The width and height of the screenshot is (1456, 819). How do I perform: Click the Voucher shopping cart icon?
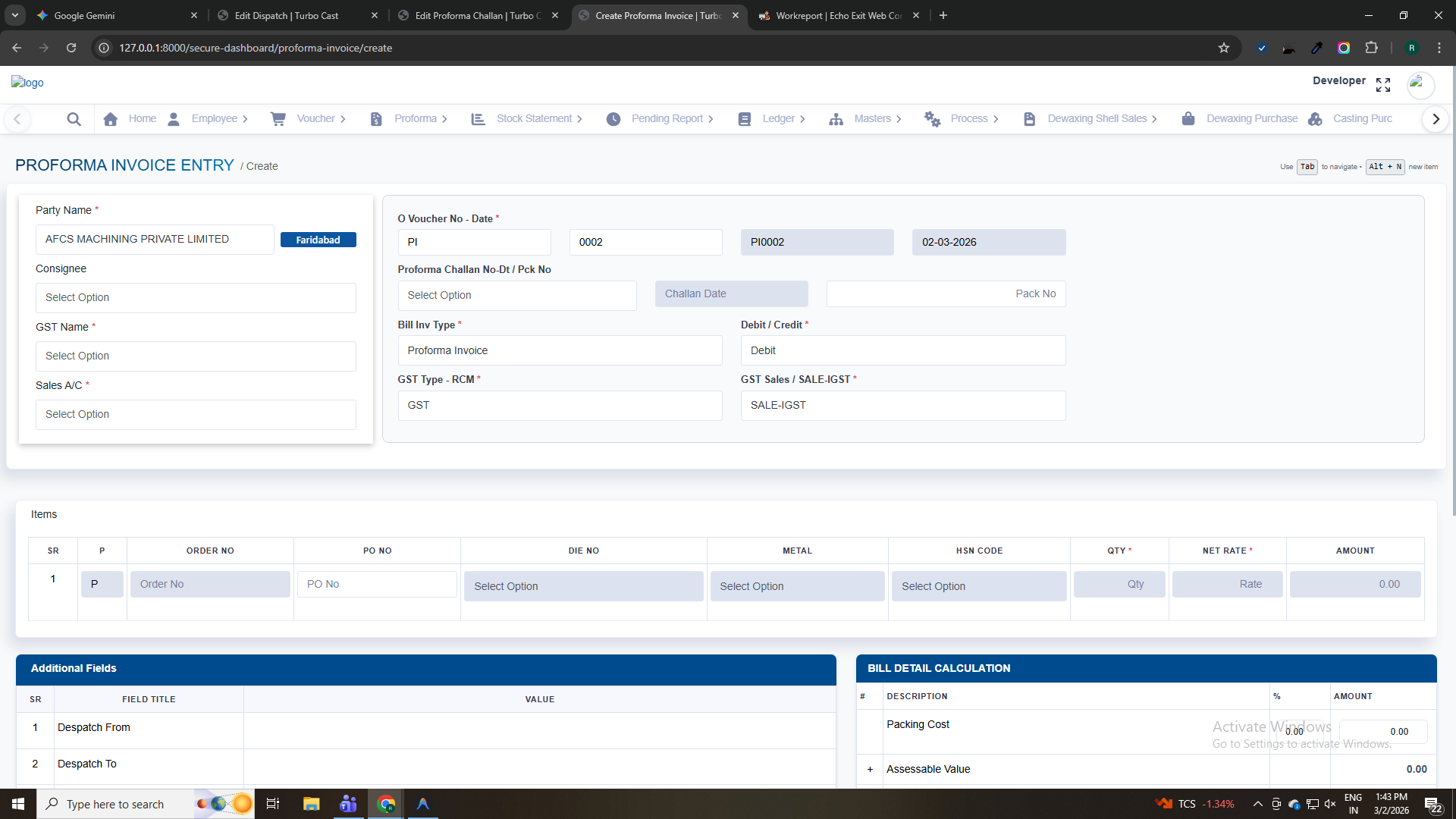tap(278, 119)
